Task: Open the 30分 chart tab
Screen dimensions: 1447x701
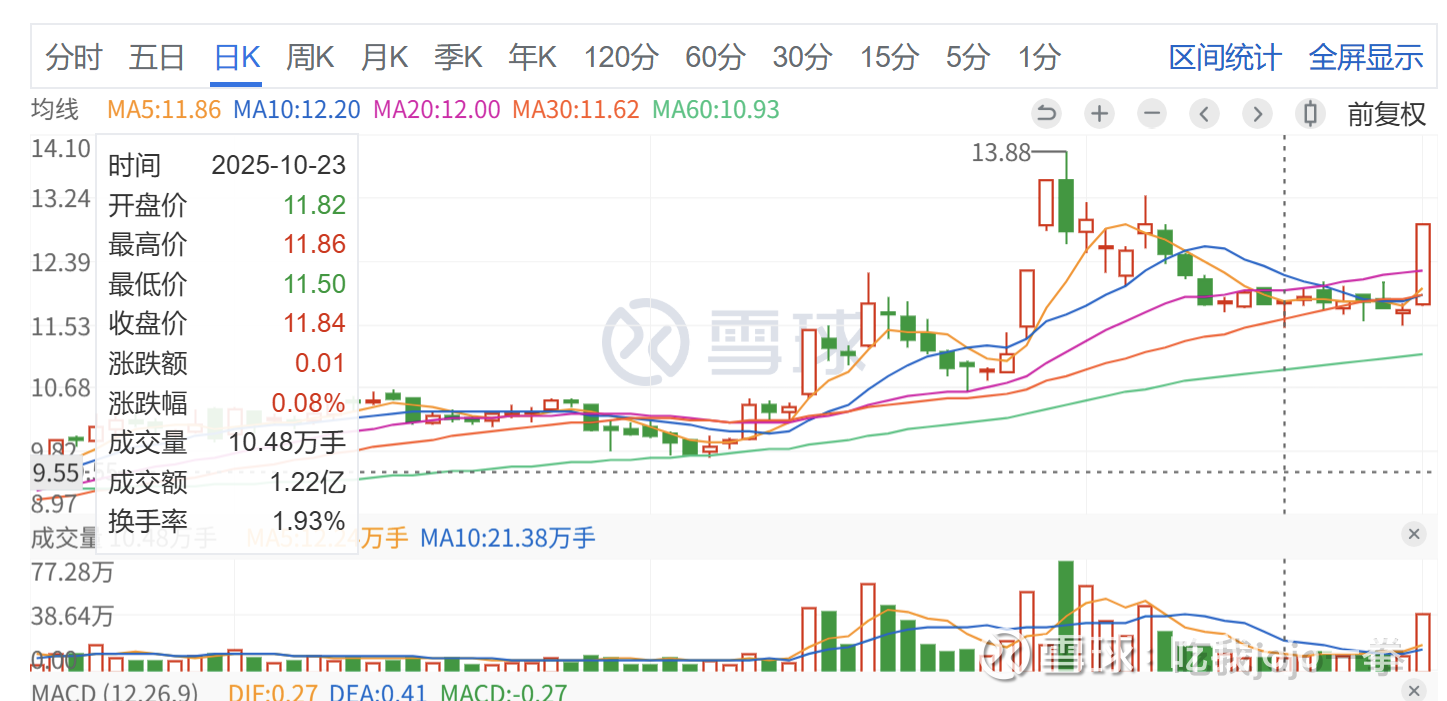Action: click(802, 57)
